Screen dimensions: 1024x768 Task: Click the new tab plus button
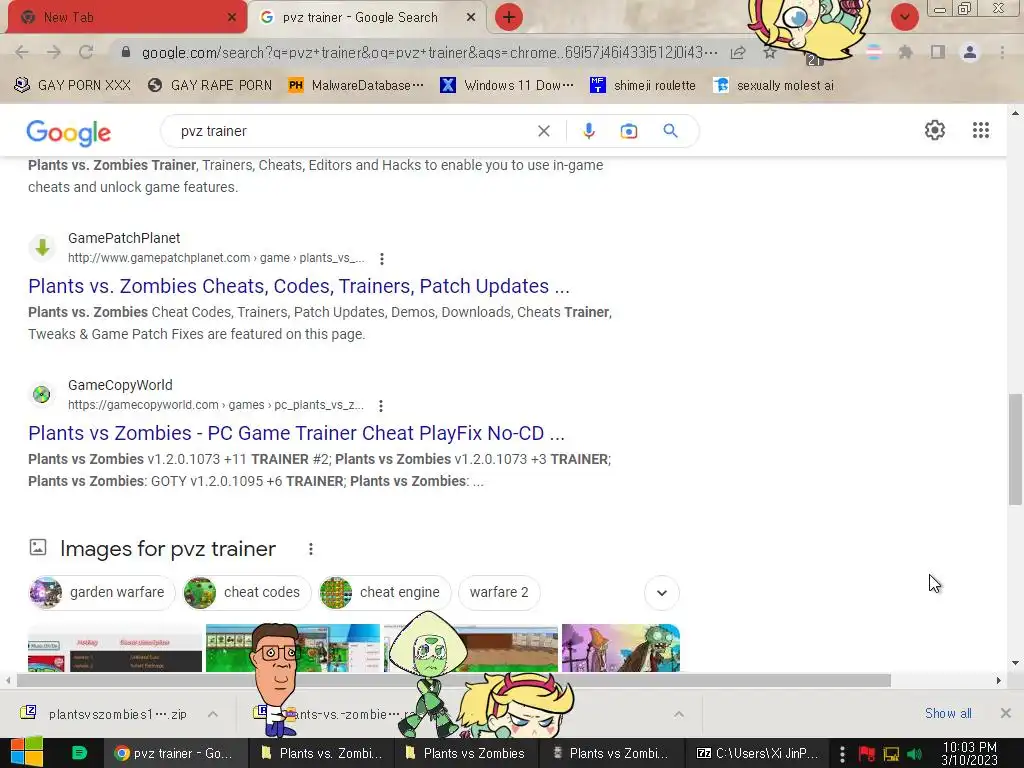(509, 17)
